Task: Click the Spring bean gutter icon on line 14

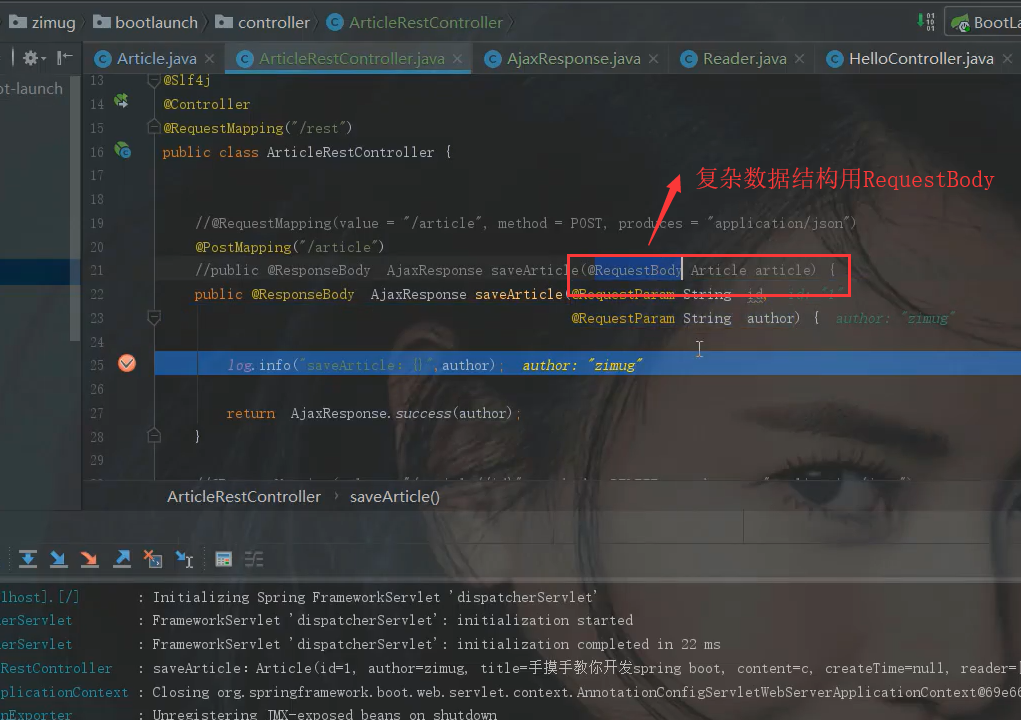Action: tap(122, 101)
